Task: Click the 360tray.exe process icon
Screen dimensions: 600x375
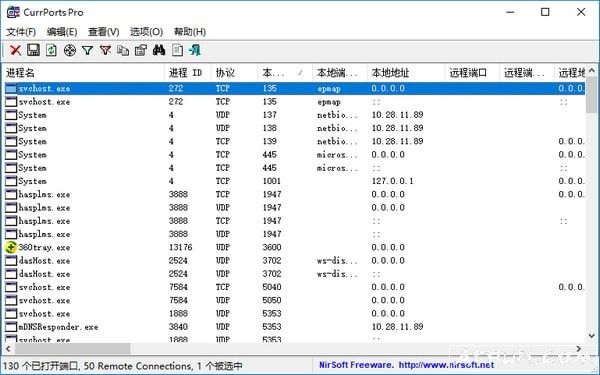Action: (x=11, y=247)
